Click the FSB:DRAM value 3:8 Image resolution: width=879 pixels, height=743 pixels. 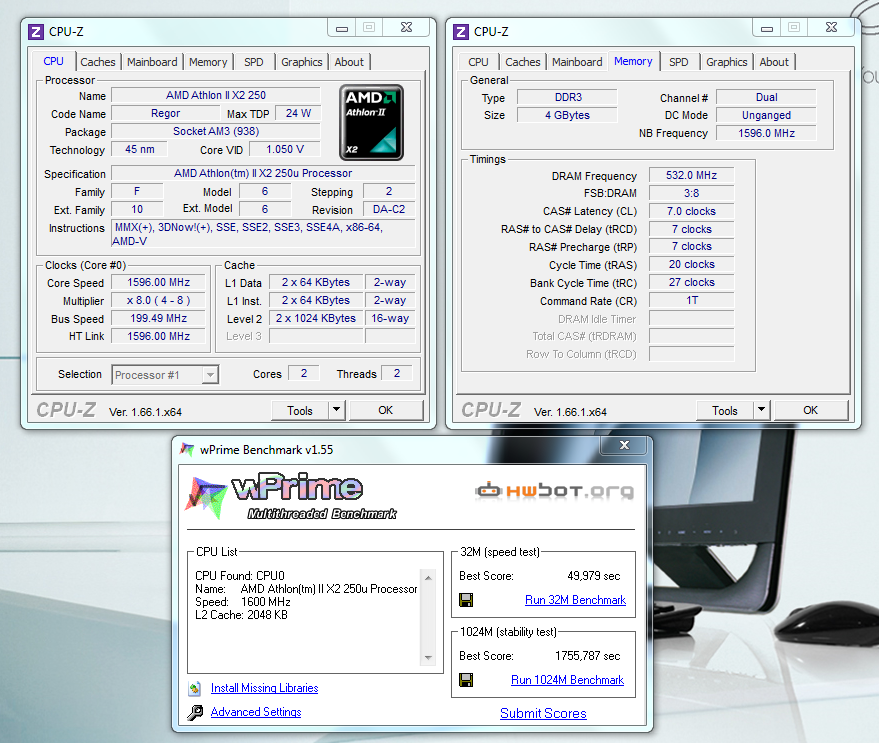click(x=691, y=193)
